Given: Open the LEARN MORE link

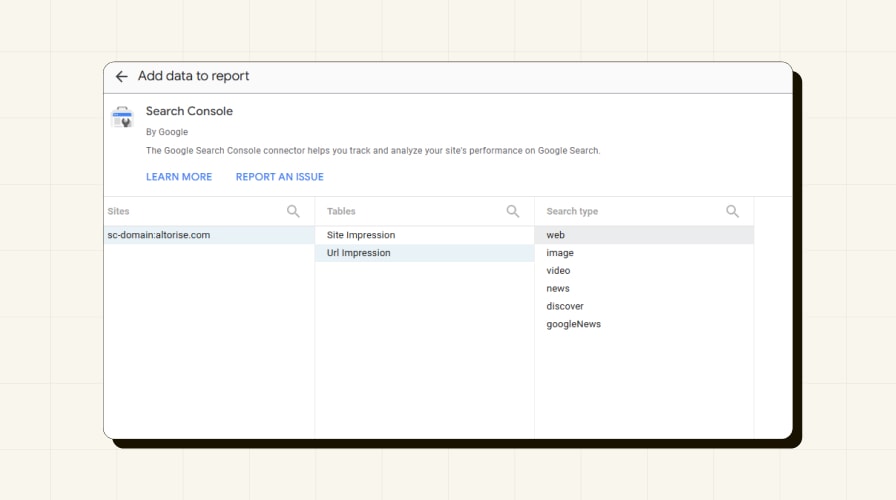Looking at the screenshot, I should [x=179, y=177].
